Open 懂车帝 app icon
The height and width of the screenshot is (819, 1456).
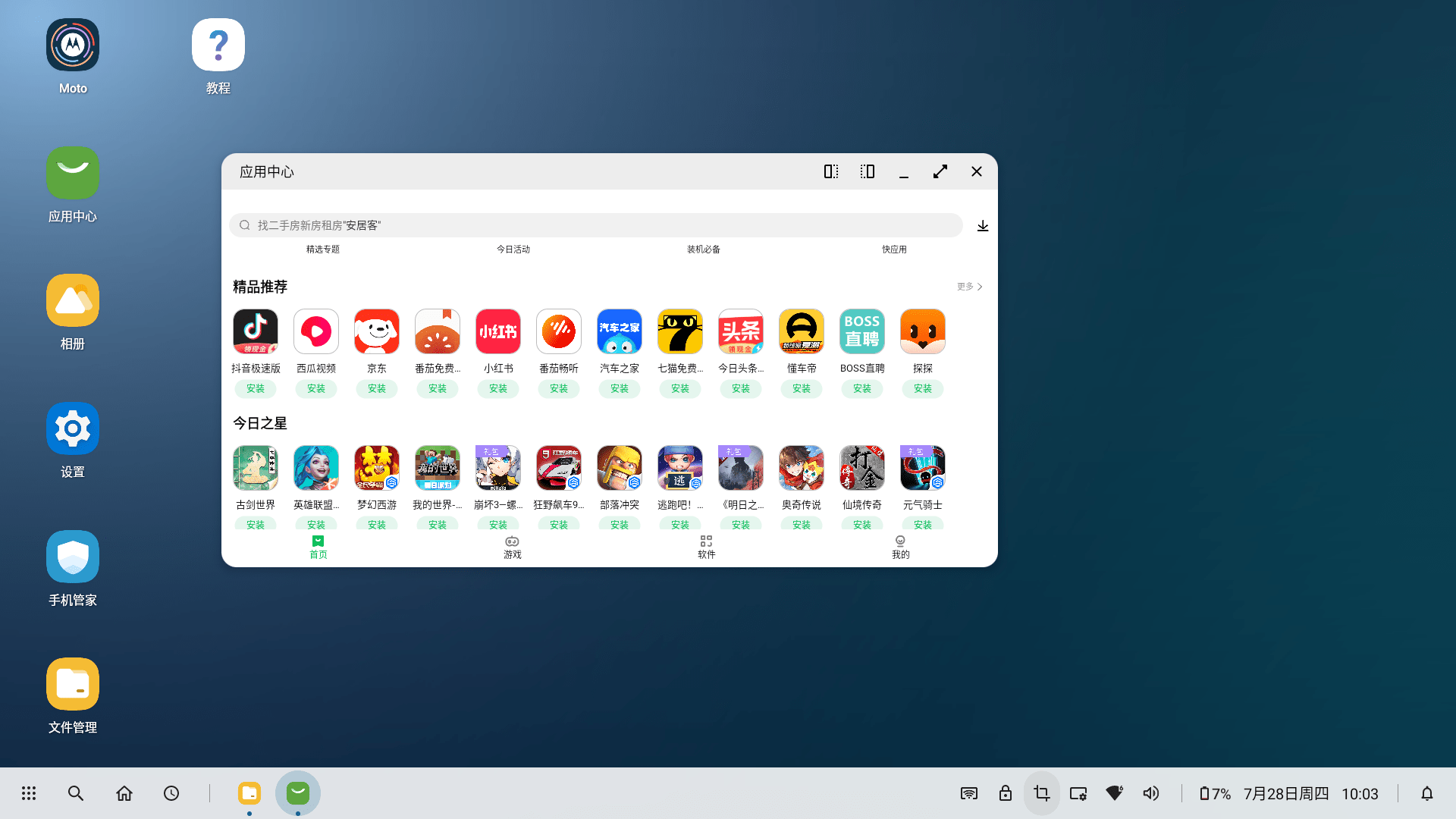pyautogui.click(x=802, y=331)
